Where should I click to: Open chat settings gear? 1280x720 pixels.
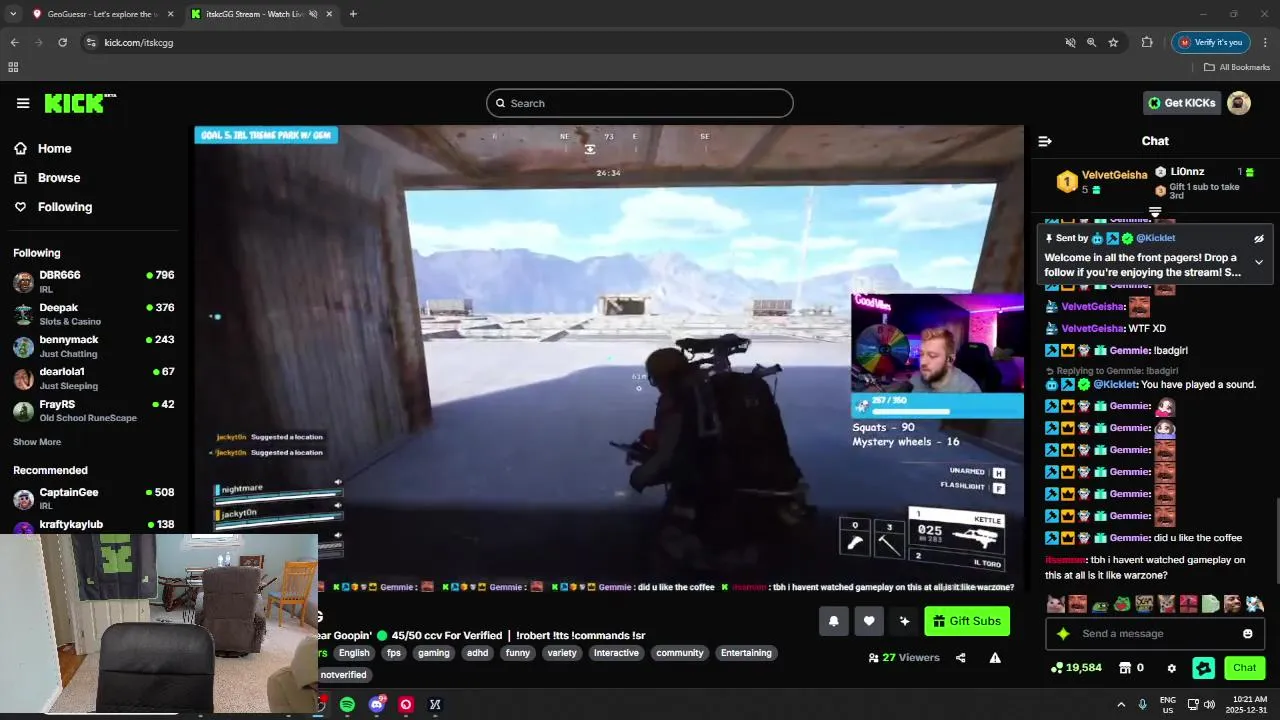pos(1172,667)
